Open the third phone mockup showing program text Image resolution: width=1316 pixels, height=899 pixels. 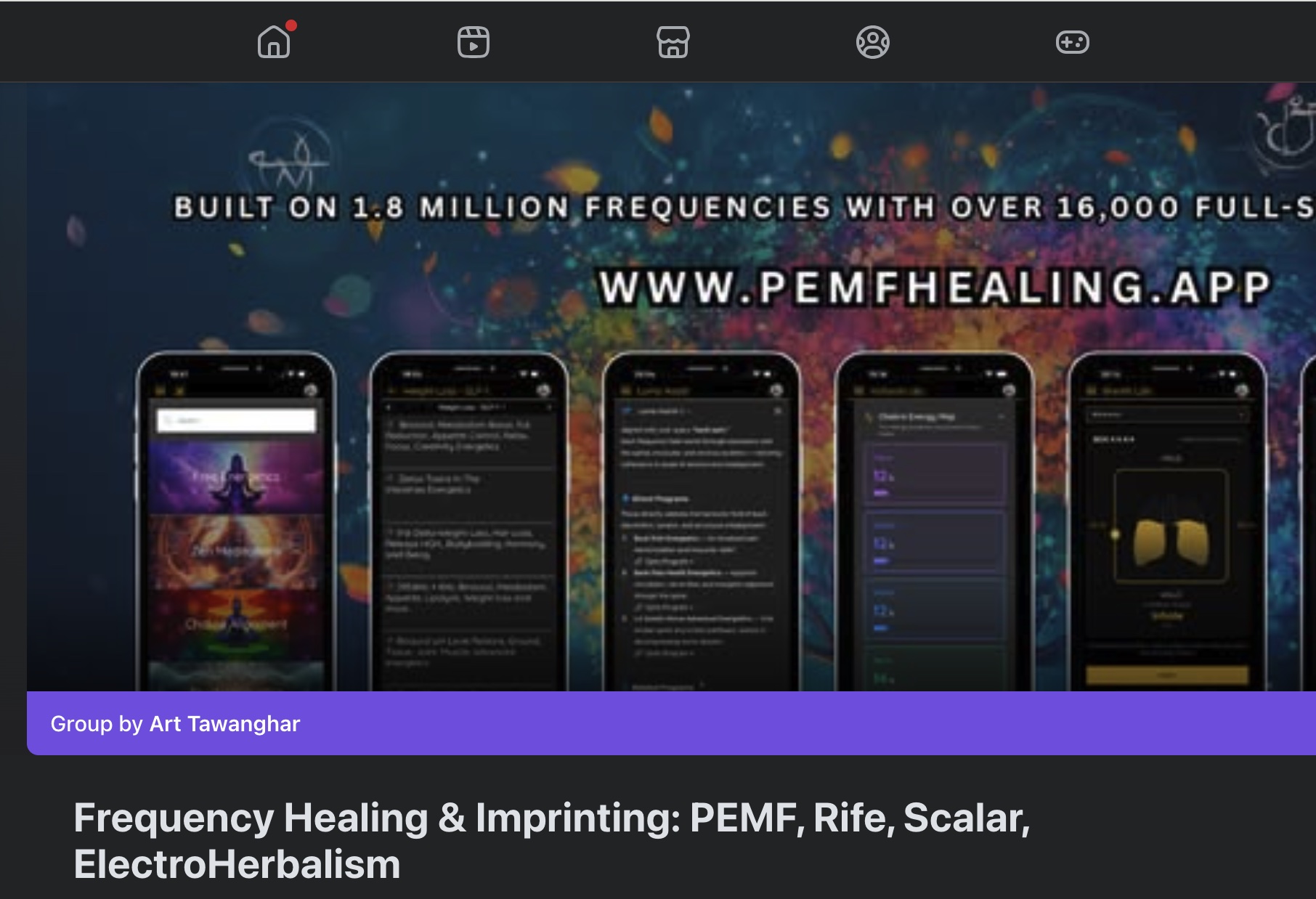[702, 521]
